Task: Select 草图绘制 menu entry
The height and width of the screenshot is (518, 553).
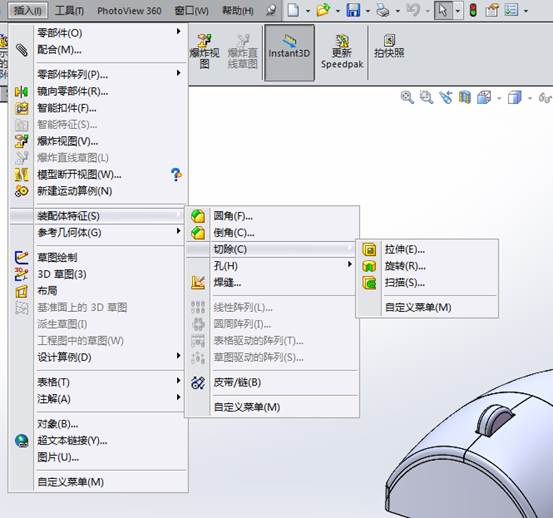Action: [98, 257]
